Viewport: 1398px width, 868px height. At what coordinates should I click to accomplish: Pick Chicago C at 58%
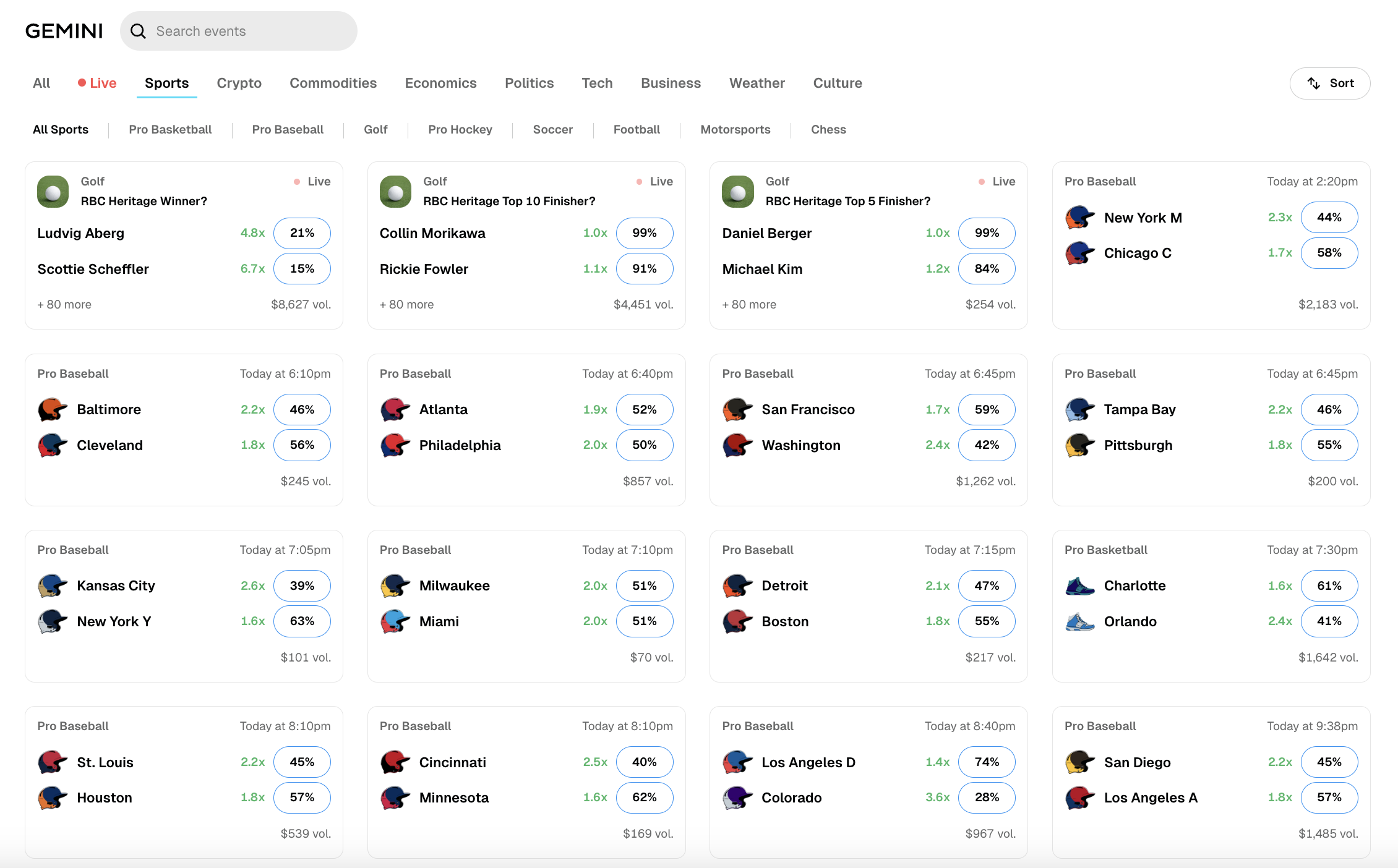(1329, 253)
